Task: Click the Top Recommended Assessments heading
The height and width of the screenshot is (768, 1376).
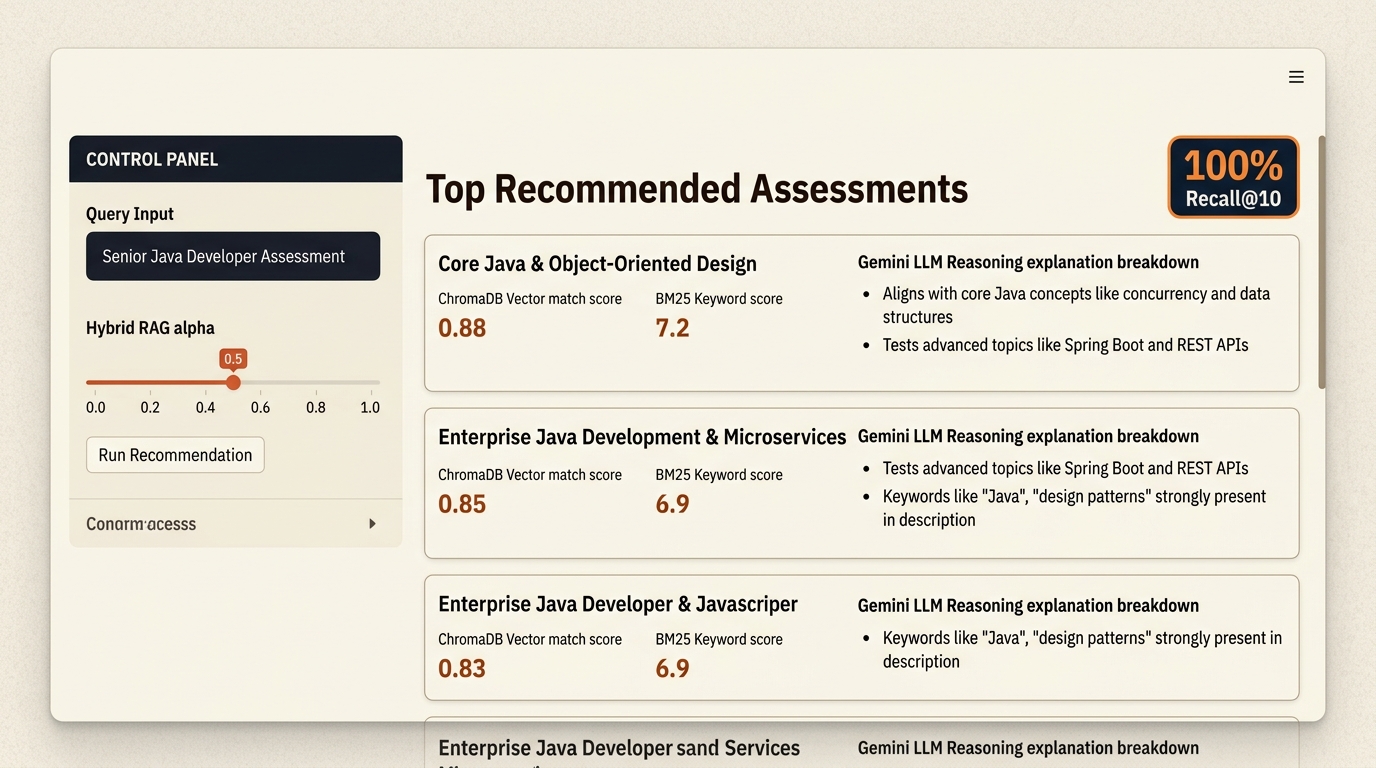Action: pos(697,189)
